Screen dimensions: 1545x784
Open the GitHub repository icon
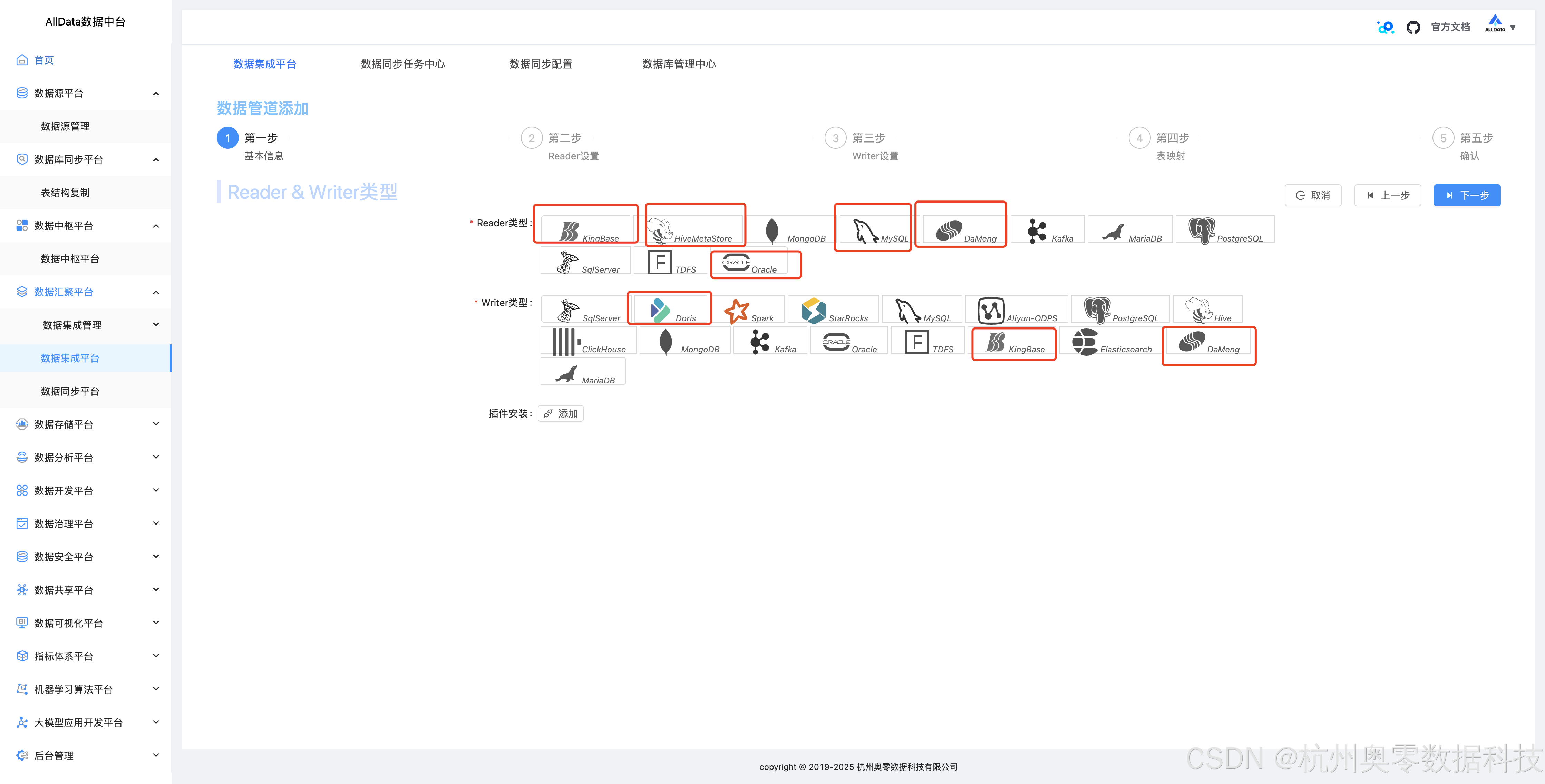[x=1412, y=28]
